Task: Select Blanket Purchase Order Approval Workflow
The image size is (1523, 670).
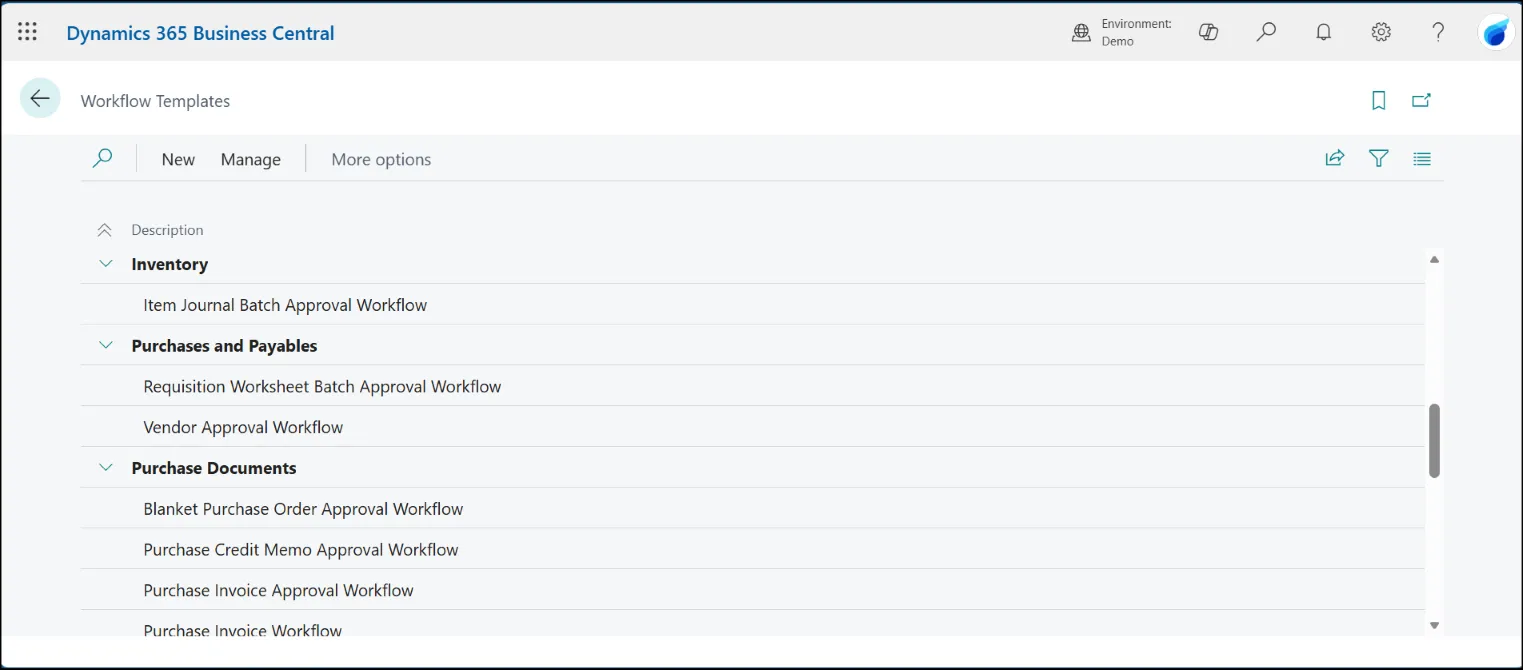Action: click(x=752, y=509)
